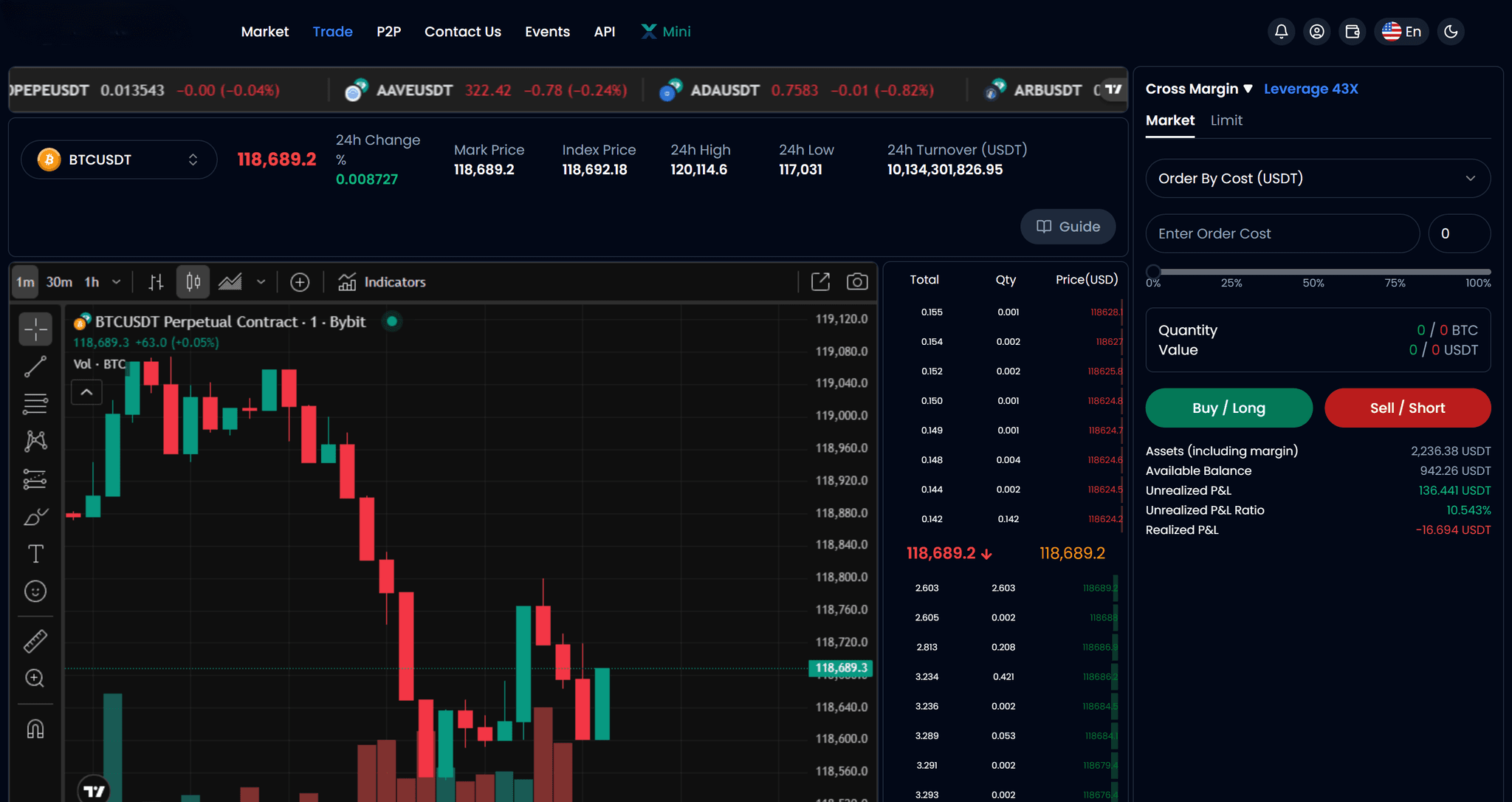
Task: Expand the chart style dropdown arrow
Action: (x=261, y=282)
